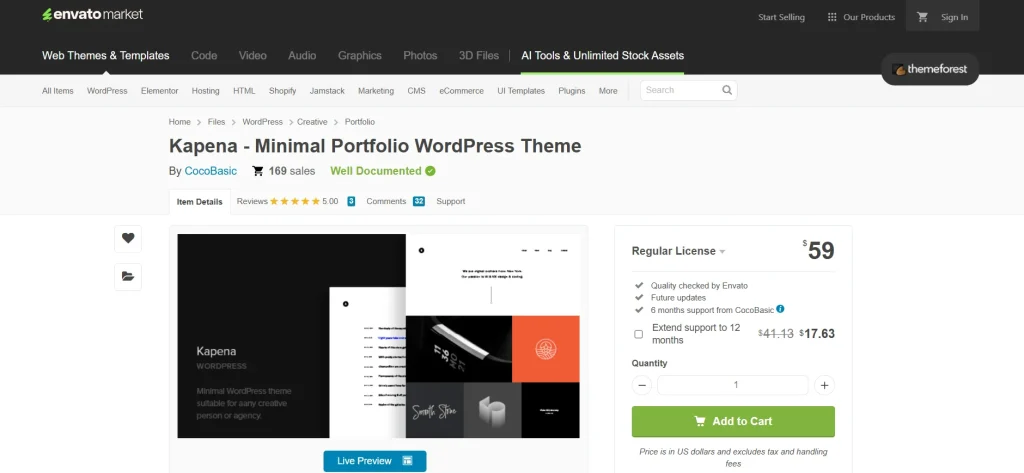Switch to the Reviews tab

pyautogui.click(x=287, y=201)
